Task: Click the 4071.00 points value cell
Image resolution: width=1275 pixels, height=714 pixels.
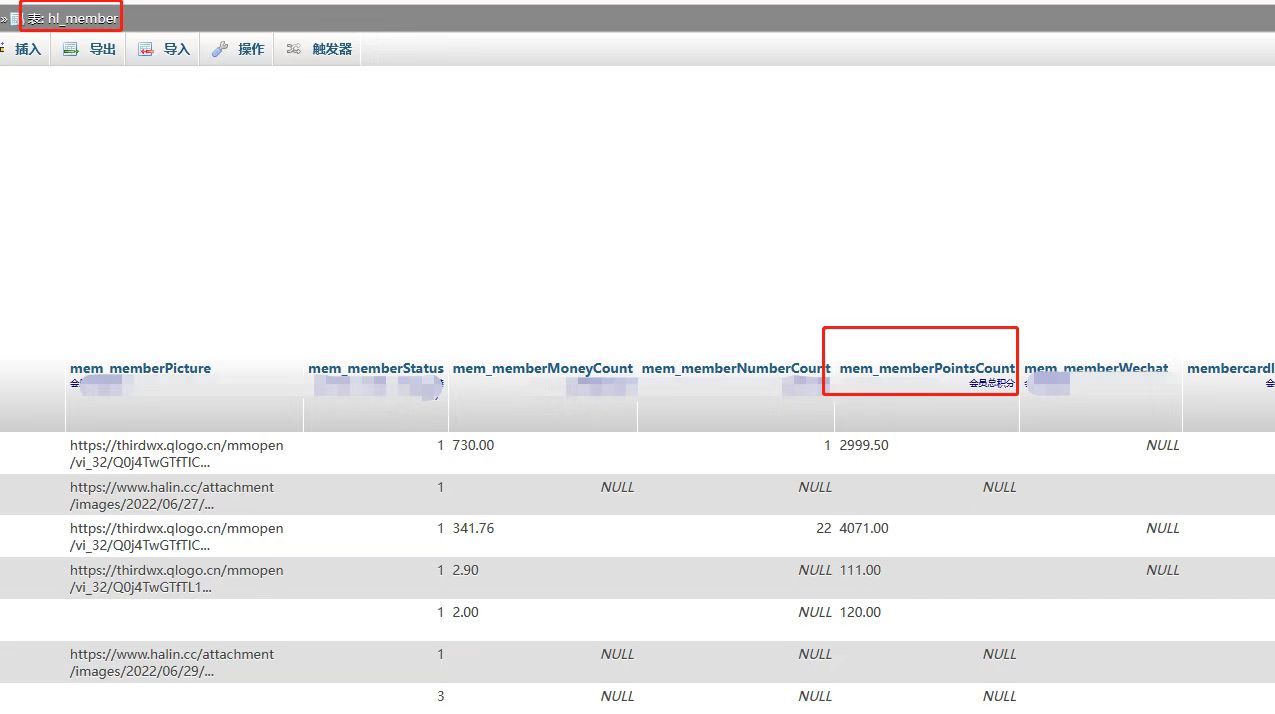Action: [x=864, y=528]
